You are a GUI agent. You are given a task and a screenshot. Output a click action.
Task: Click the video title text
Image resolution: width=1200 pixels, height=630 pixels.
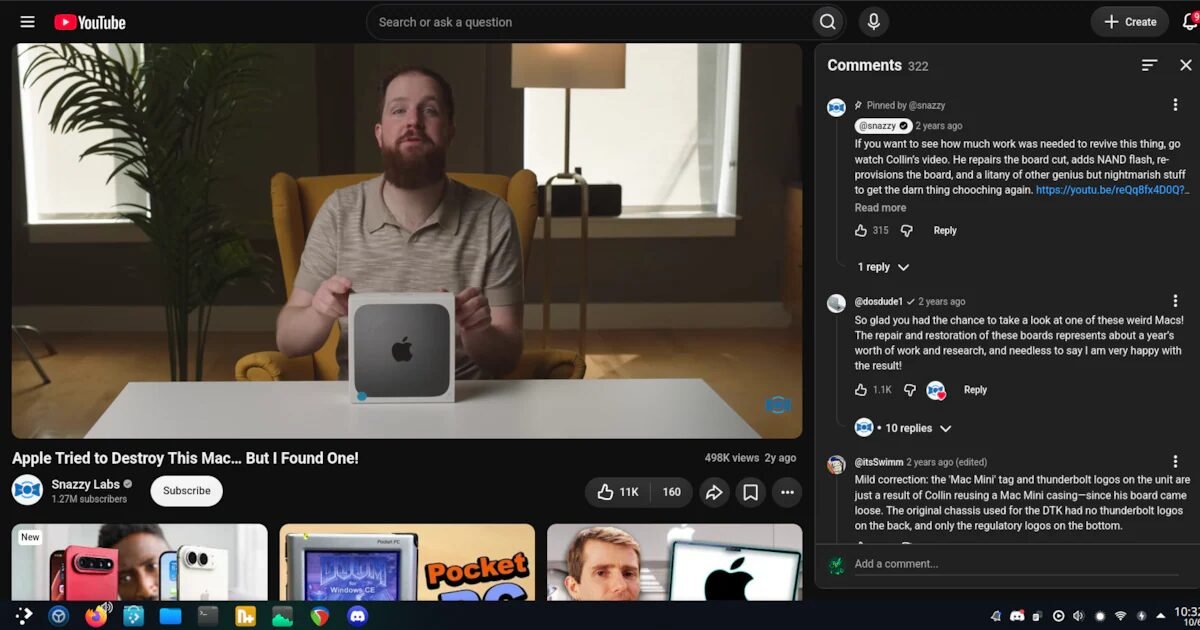(185, 458)
